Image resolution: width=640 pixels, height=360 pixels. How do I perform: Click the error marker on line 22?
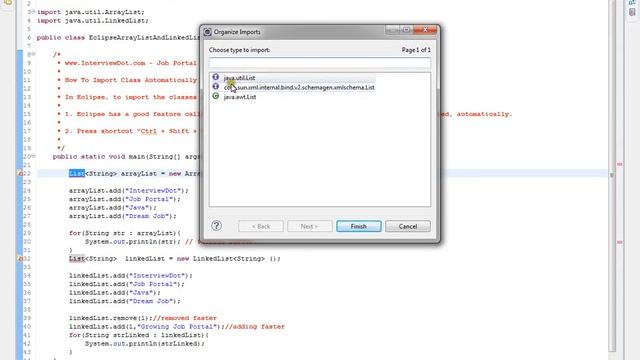tap(20, 173)
